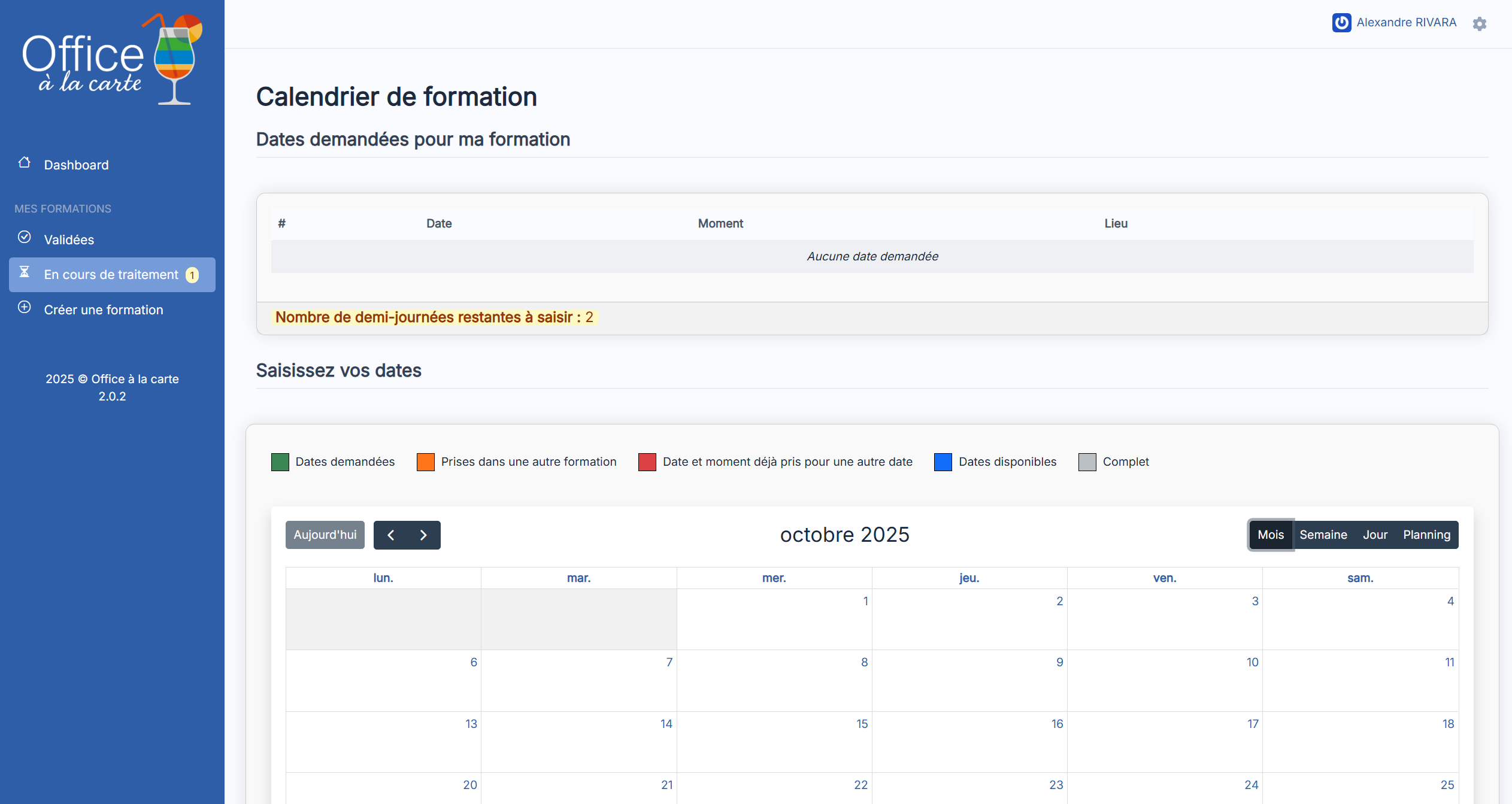1512x804 pixels.
Task: Click the Office à la carte logo
Action: (113, 60)
